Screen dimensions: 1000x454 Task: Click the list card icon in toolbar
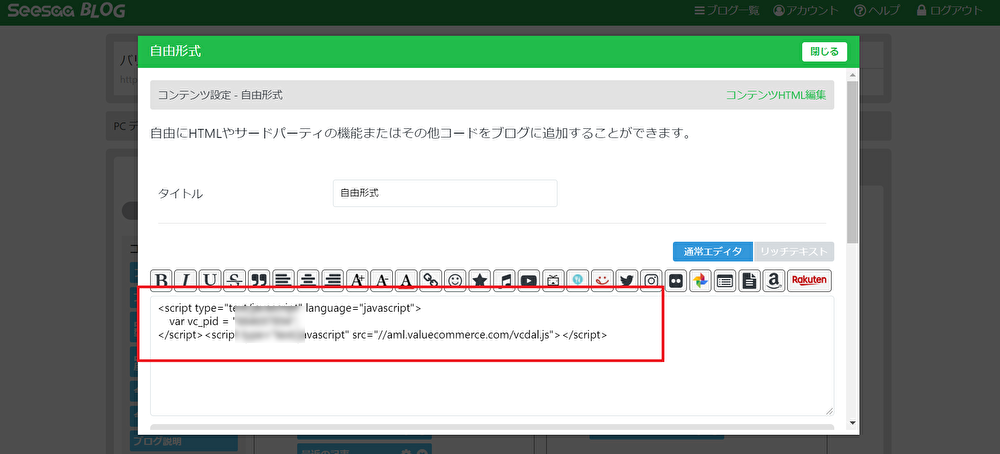click(724, 280)
